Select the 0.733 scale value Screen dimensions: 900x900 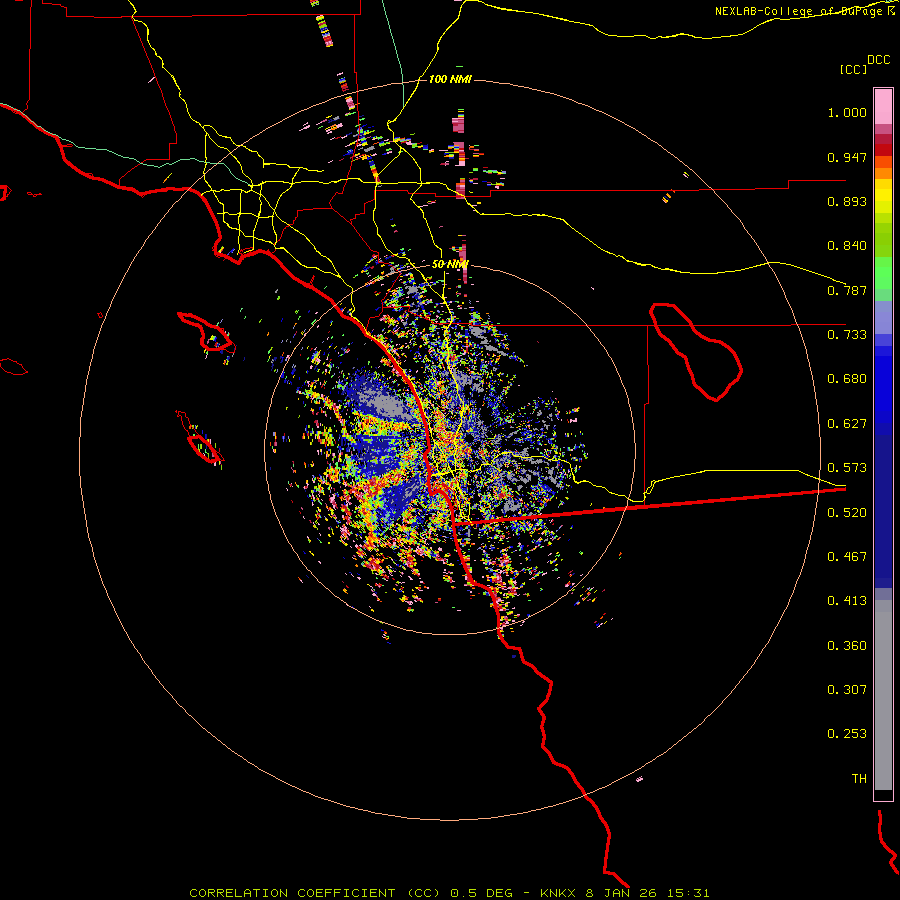[847, 335]
